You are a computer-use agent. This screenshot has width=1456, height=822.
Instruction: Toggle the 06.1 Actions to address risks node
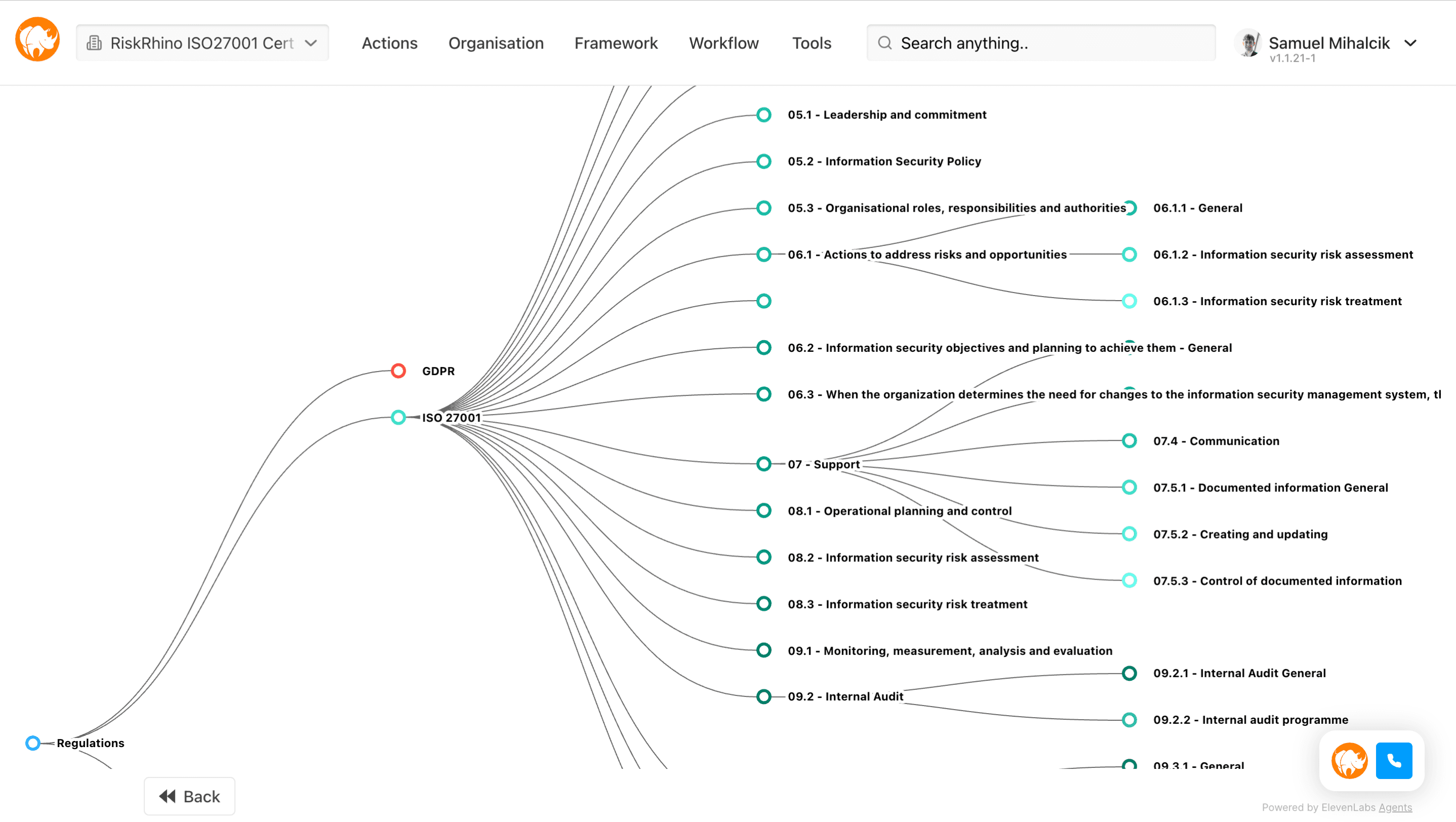pyautogui.click(x=763, y=255)
